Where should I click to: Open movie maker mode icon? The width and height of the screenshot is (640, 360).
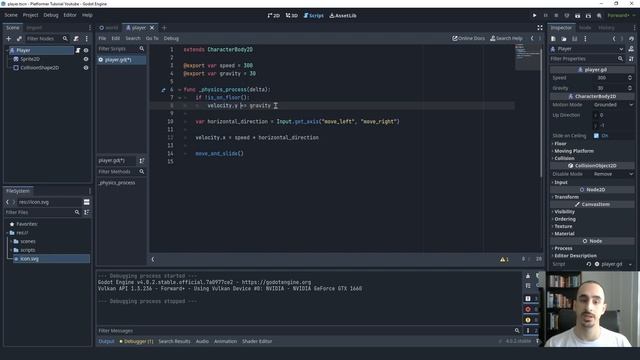[x=599, y=16]
